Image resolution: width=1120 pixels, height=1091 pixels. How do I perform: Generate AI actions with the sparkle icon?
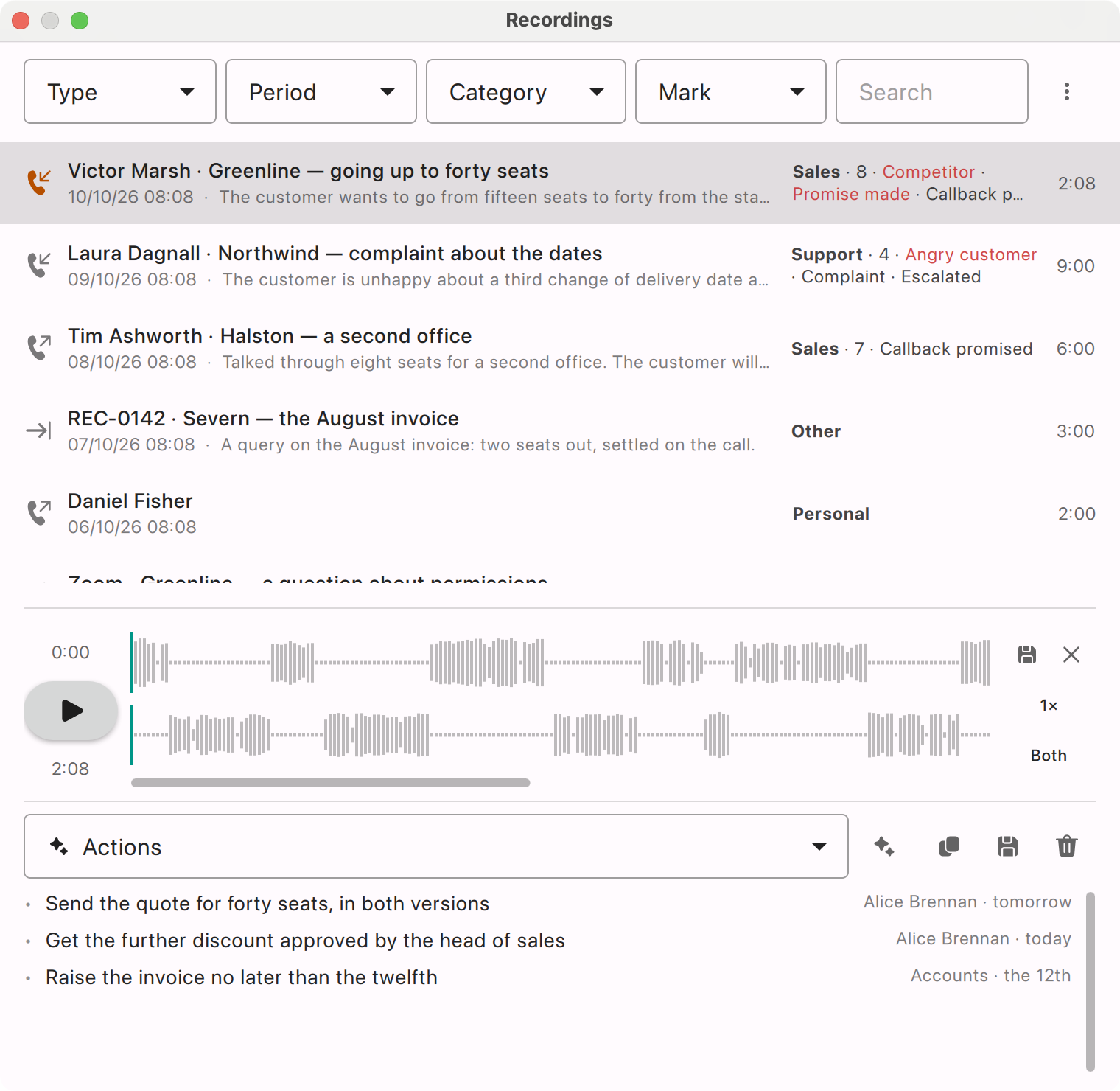pyautogui.click(x=884, y=846)
